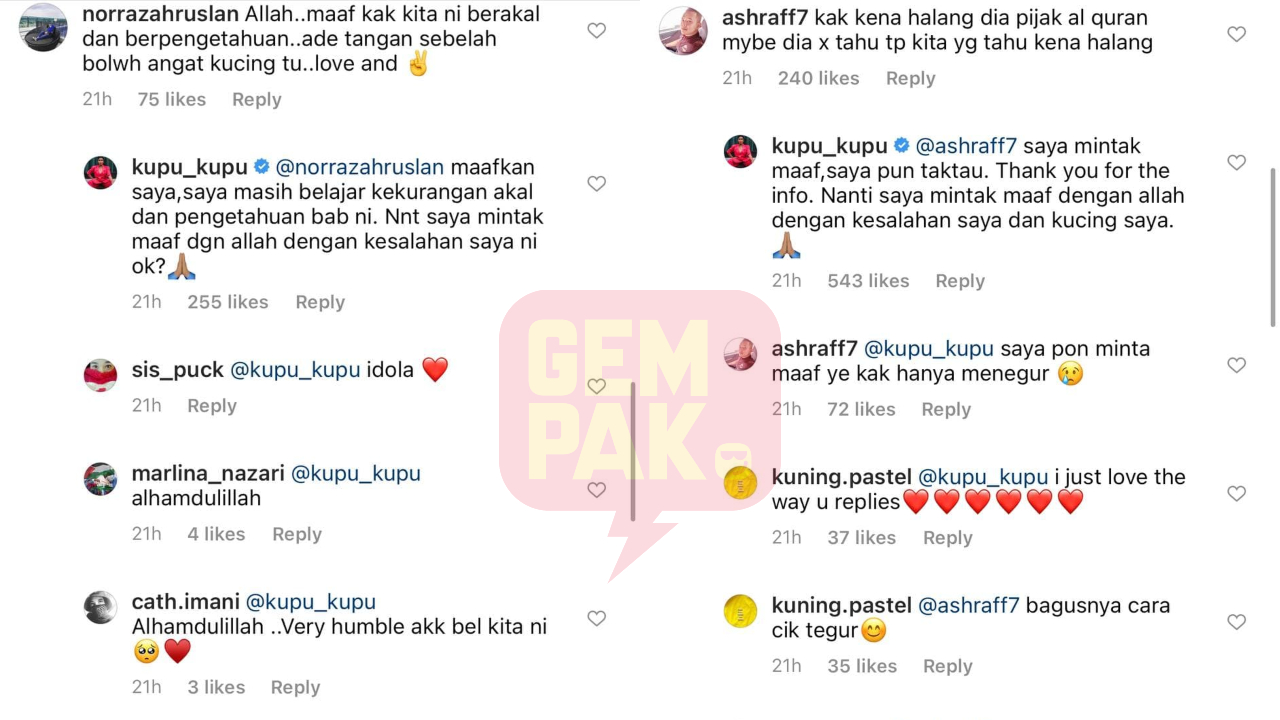The height and width of the screenshot is (720, 1280).
Task: Tap heart next to kupu_kupu reply to ashraff7
Action: pyautogui.click(x=1237, y=162)
